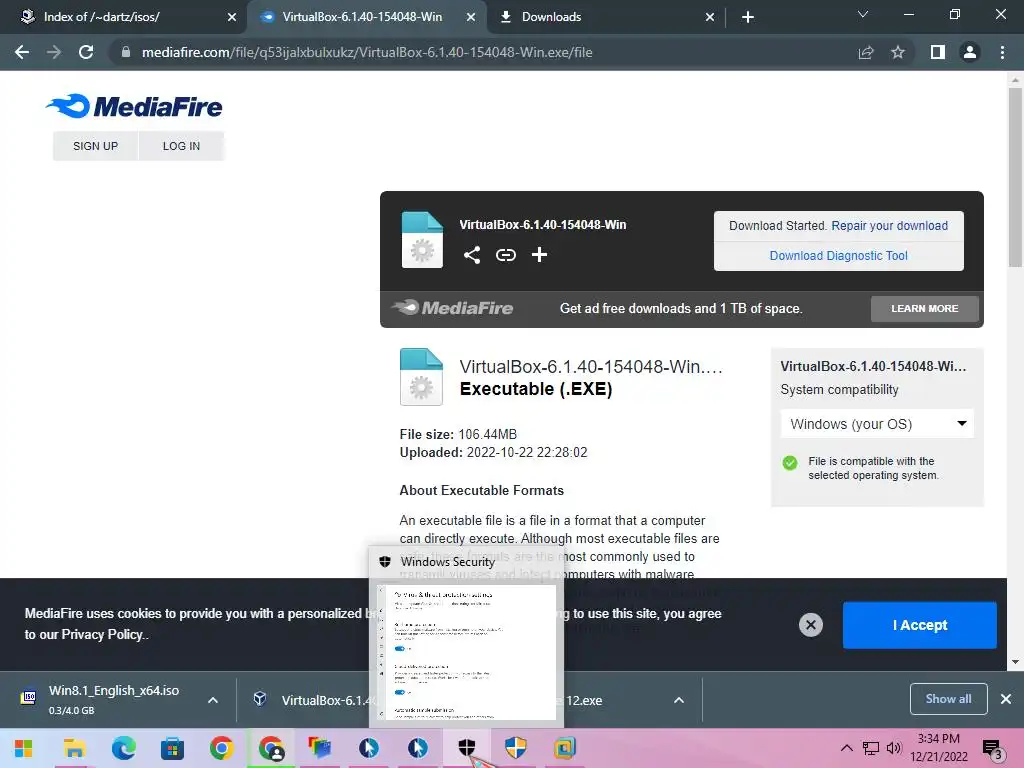Click the large file icon beside Executable (.EXE)
Image resolution: width=1024 pixels, height=768 pixels.
[x=421, y=377]
